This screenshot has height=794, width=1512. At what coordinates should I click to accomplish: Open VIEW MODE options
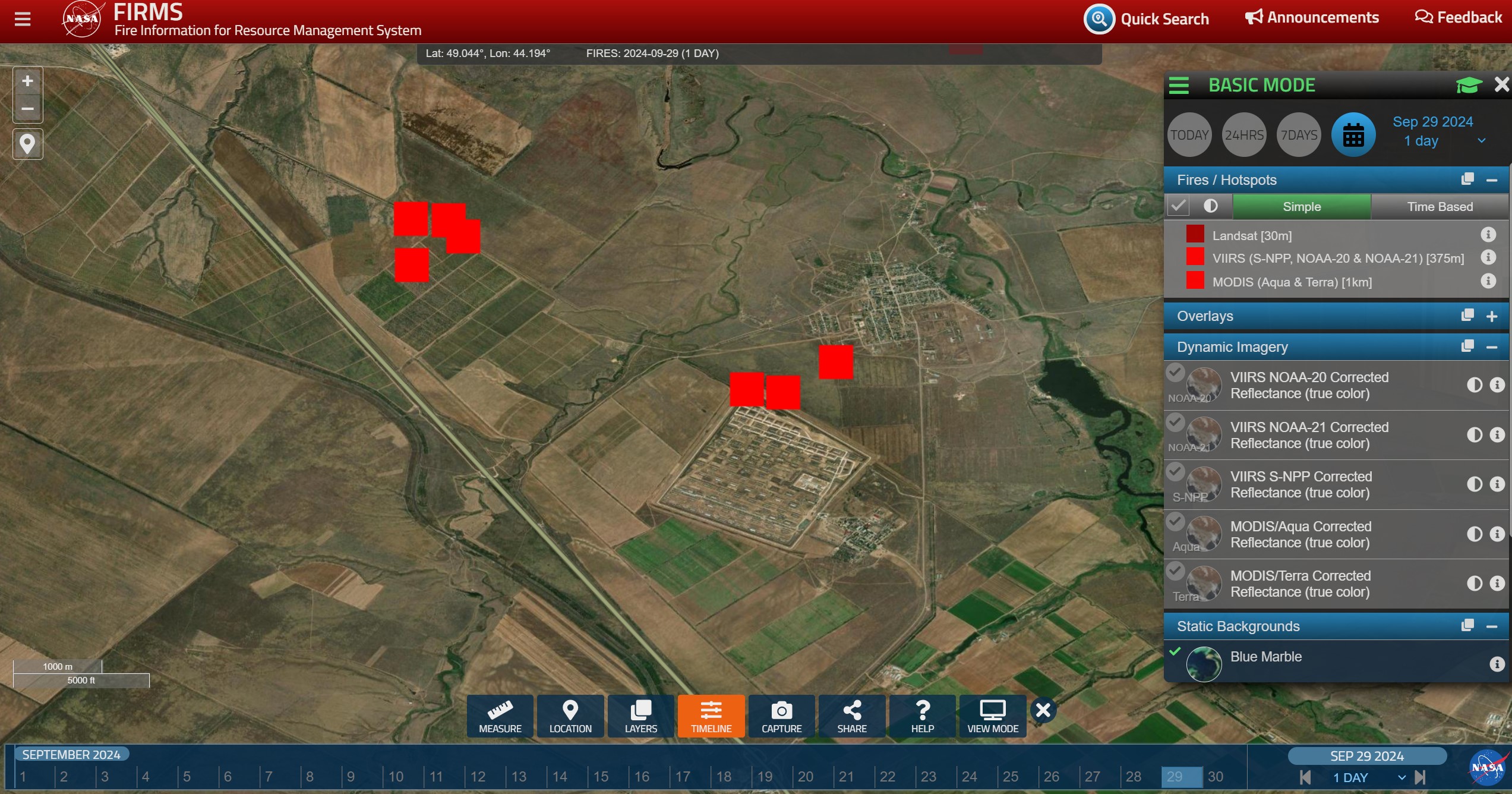[993, 716]
